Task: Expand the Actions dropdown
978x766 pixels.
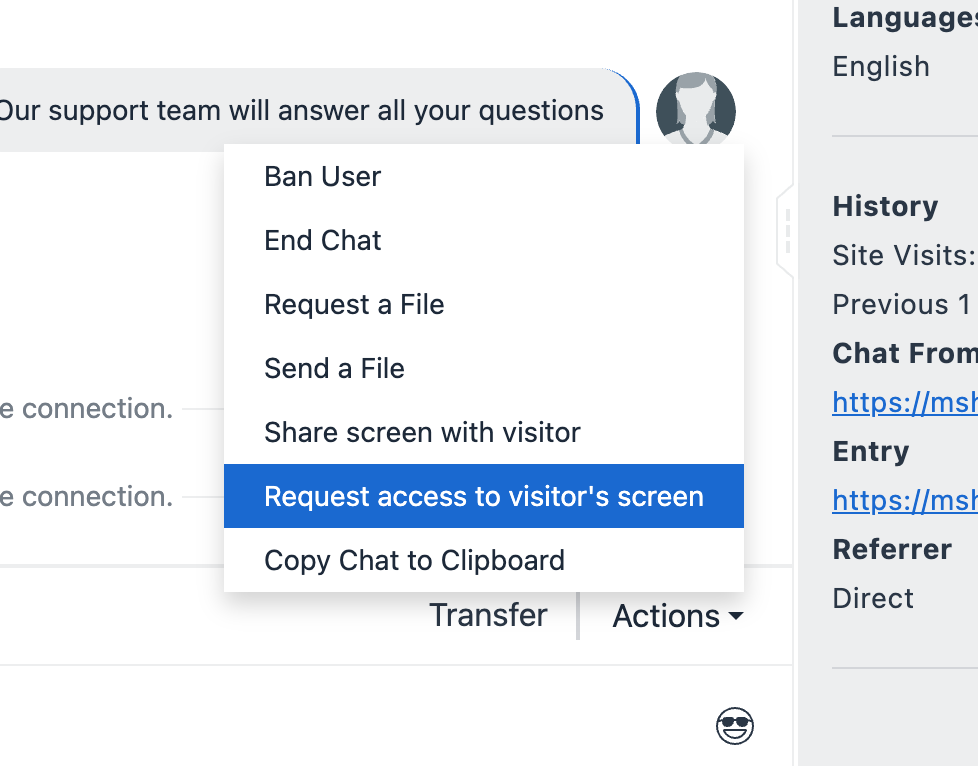Action: click(x=677, y=616)
